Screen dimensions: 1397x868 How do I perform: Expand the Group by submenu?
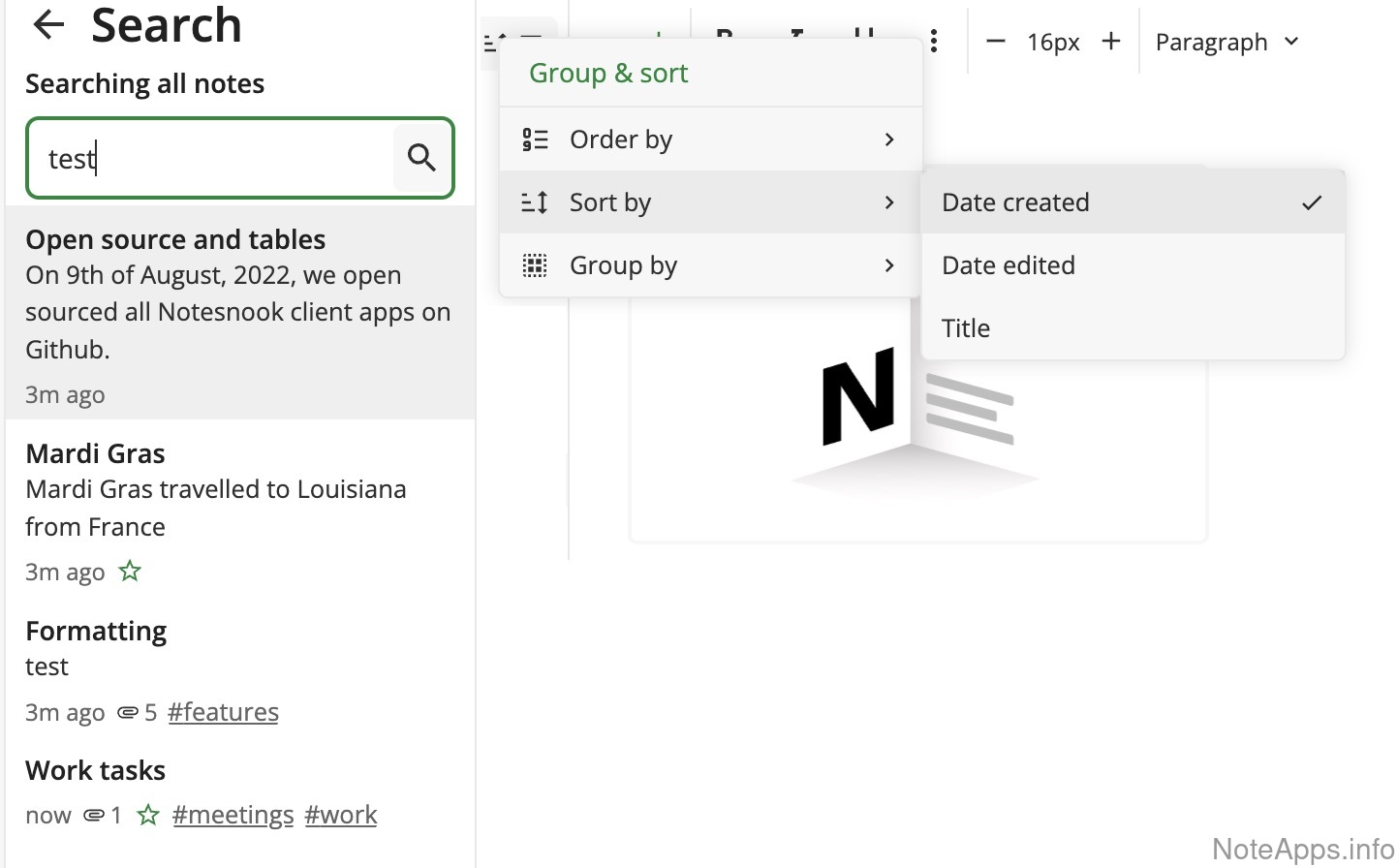click(709, 265)
